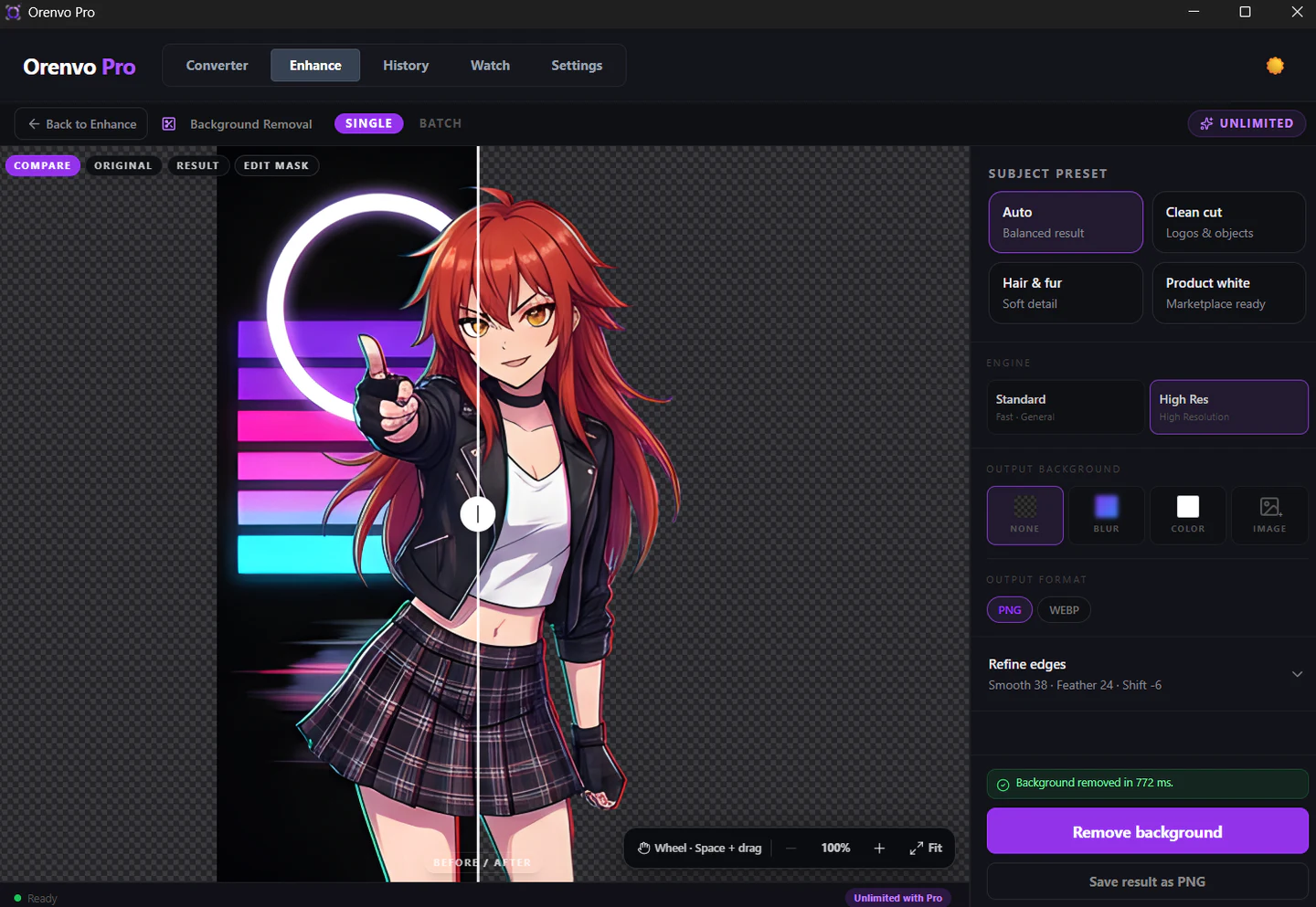Screen dimensions: 1316x907
Task: Click the Orenvo Pro logo
Action: (x=80, y=67)
